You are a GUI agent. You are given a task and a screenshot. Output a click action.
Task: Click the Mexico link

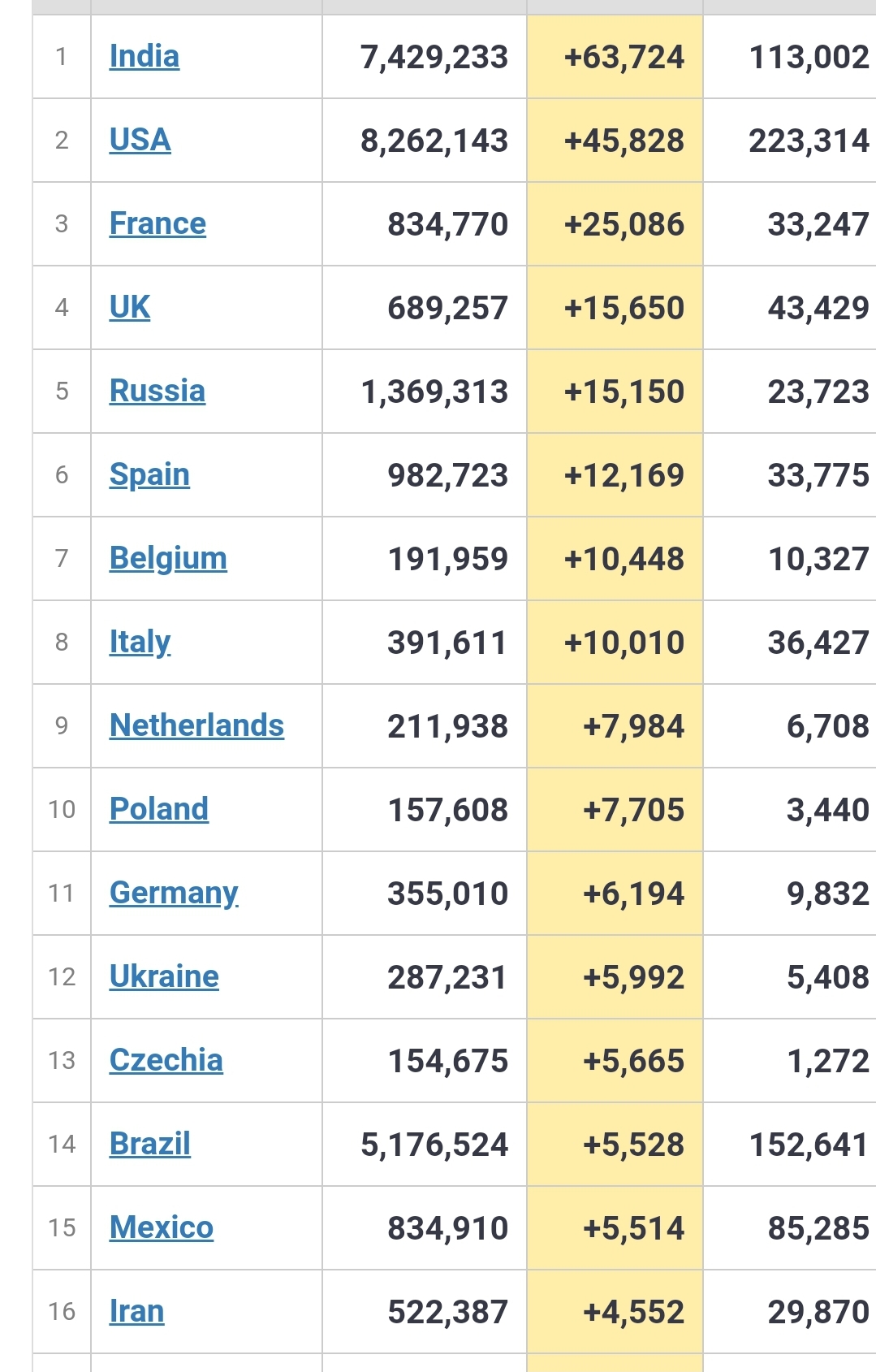tap(162, 1228)
